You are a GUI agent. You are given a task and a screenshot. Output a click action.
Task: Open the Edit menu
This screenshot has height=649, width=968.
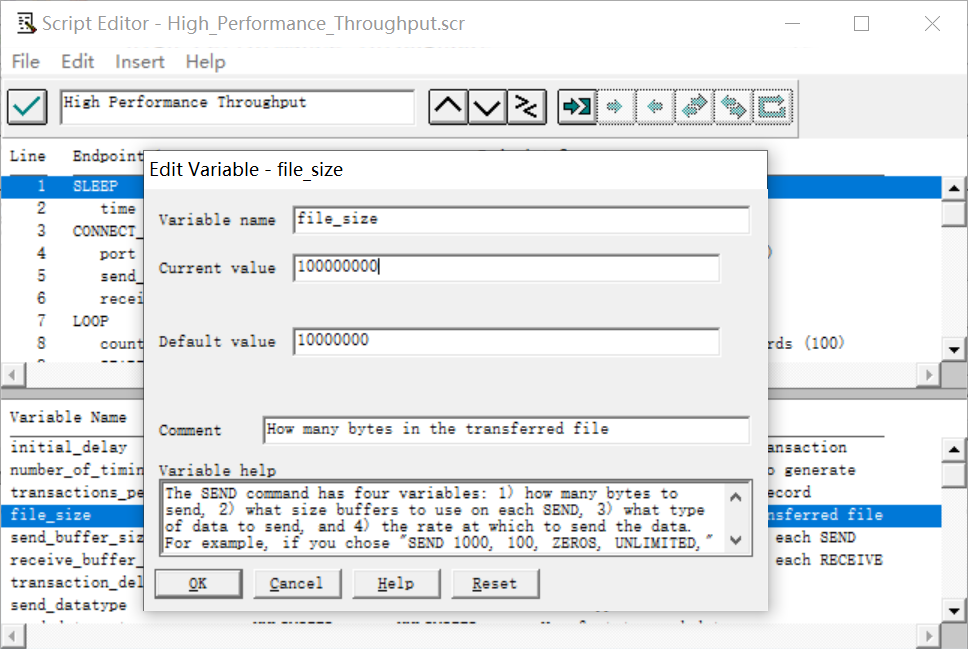[x=77, y=62]
